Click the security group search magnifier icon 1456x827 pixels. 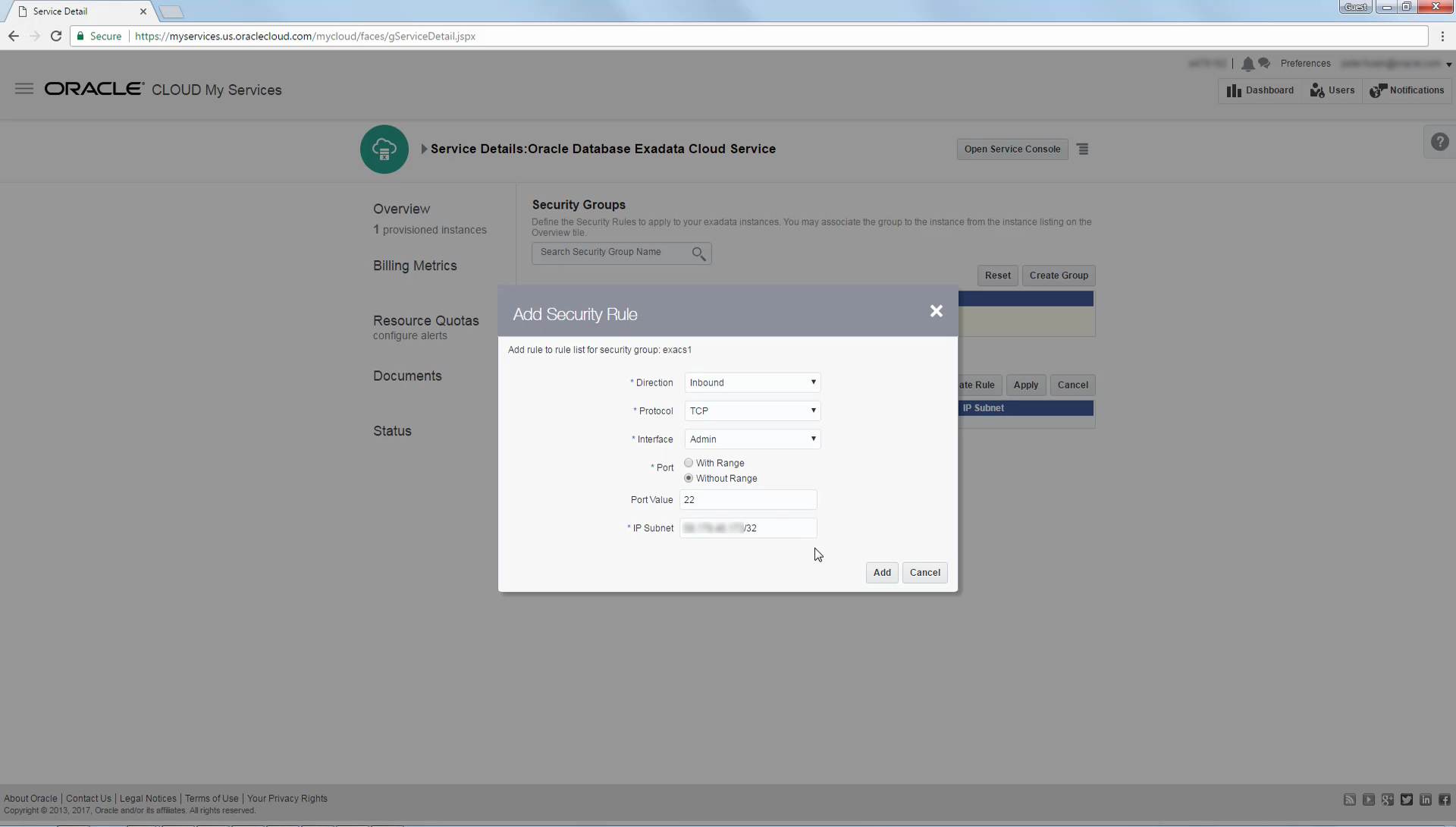pyautogui.click(x=698, y=254)
